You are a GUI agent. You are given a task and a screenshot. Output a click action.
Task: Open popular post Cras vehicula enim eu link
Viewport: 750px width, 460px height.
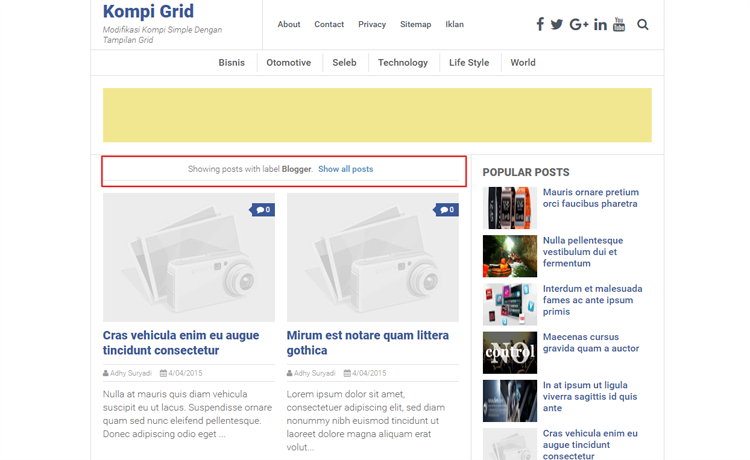click(x=590, y=444)
